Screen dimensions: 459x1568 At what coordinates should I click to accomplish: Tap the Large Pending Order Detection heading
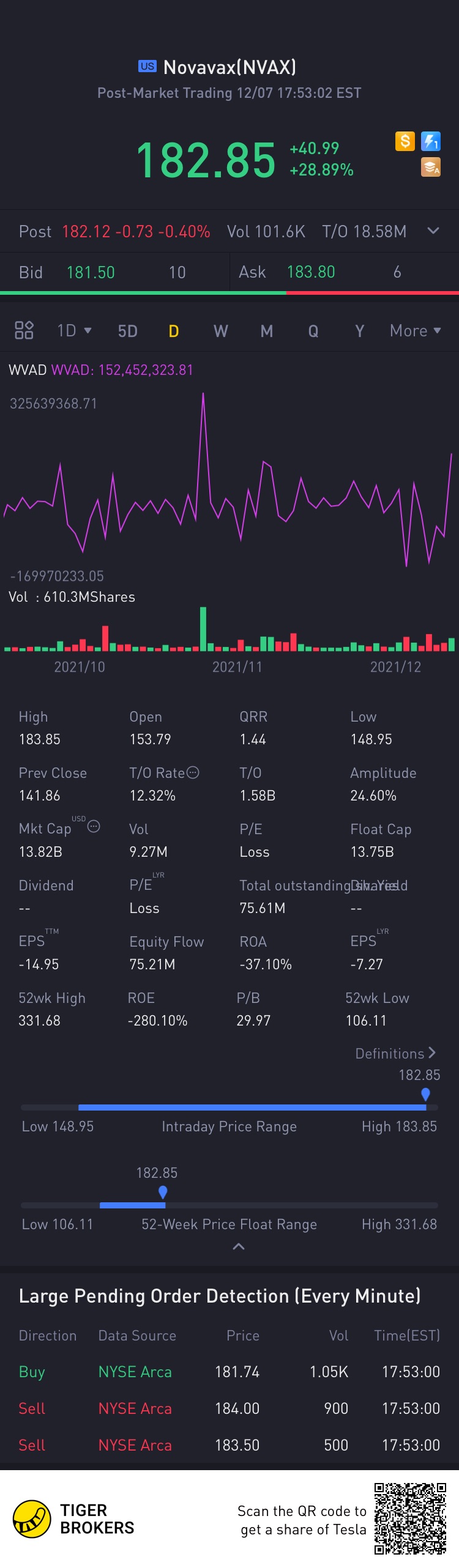click(x=220, y=1296)
